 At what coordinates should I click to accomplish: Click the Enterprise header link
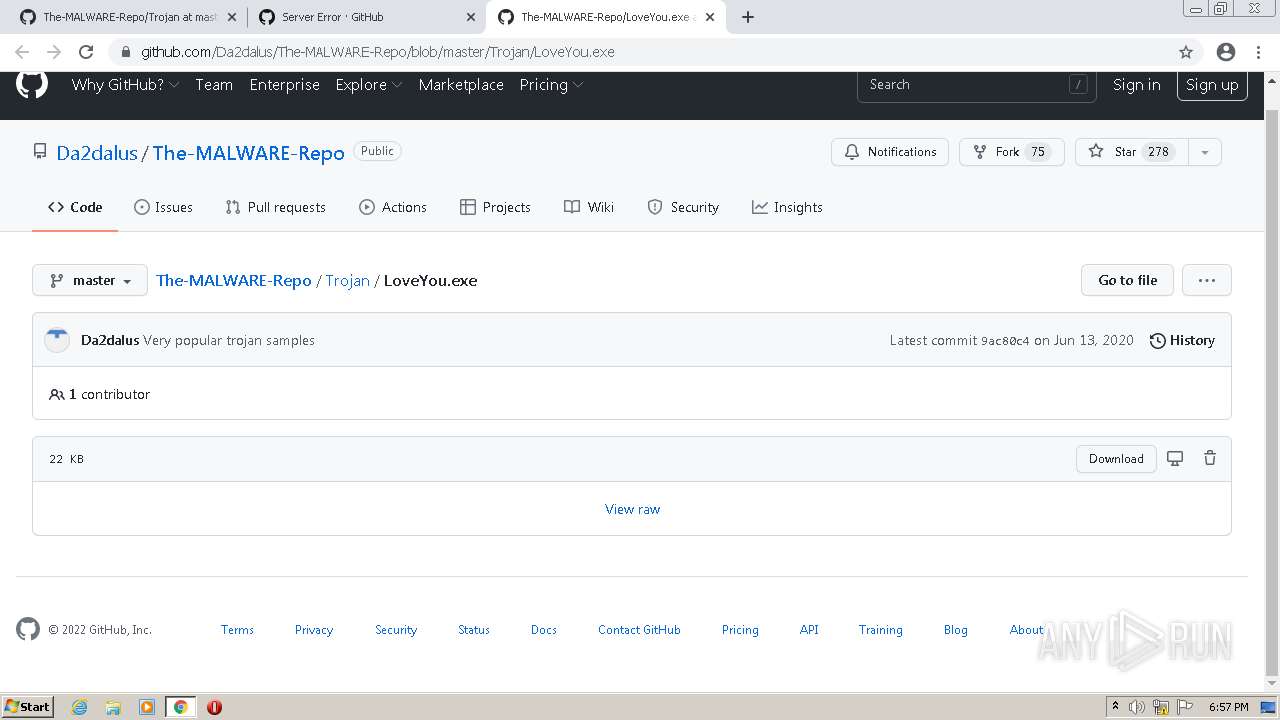285,85
